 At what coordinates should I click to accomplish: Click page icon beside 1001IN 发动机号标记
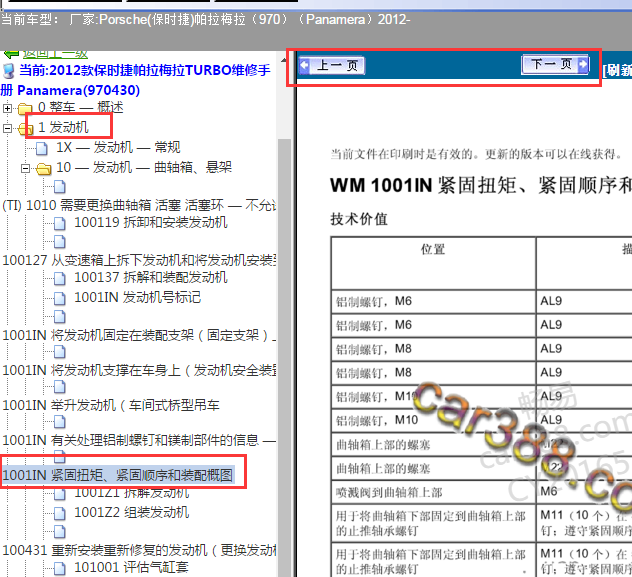[60, 299]
